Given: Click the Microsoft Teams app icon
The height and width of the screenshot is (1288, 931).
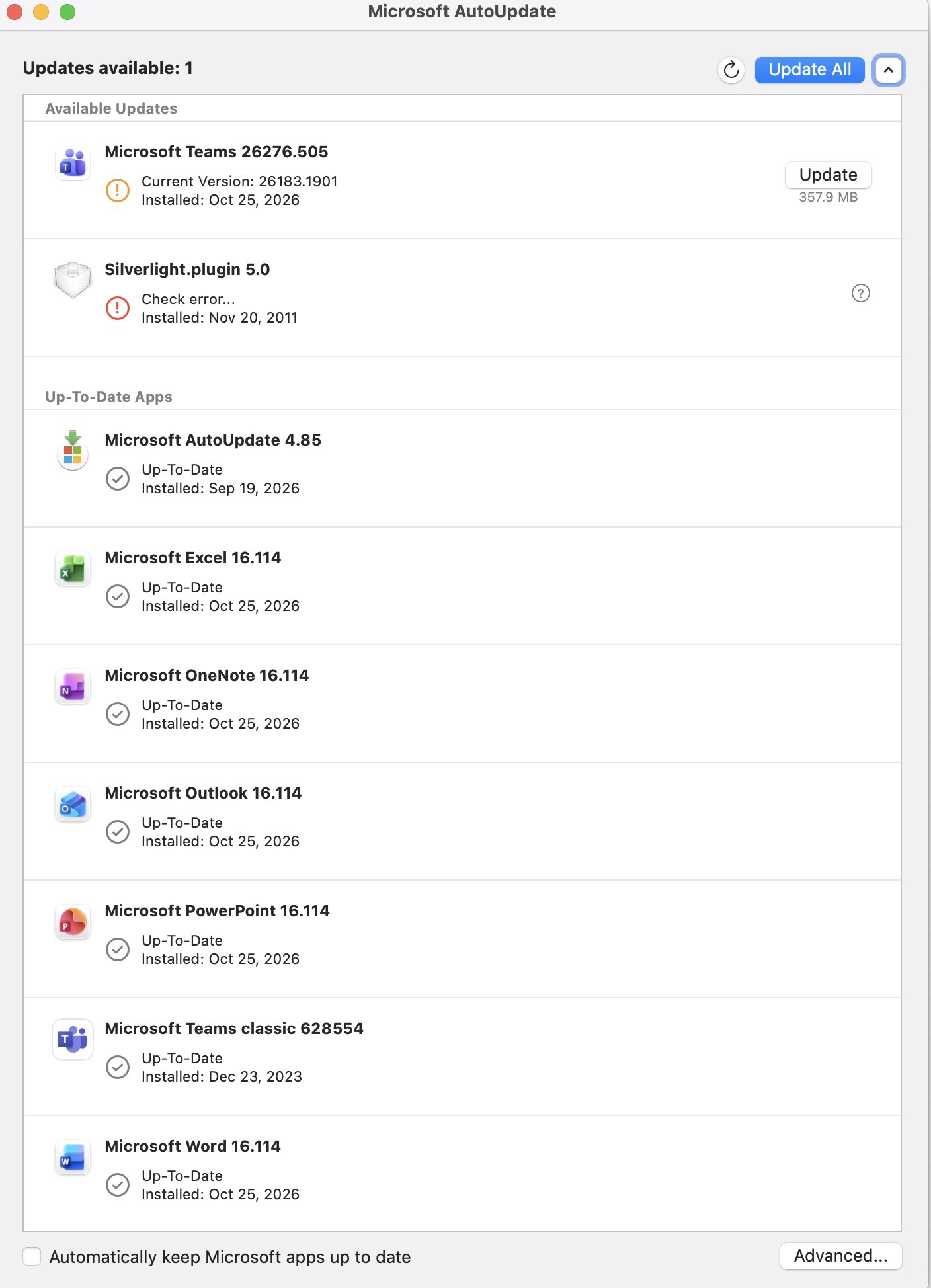Looking at the screenshot, I should pos(73,163).
